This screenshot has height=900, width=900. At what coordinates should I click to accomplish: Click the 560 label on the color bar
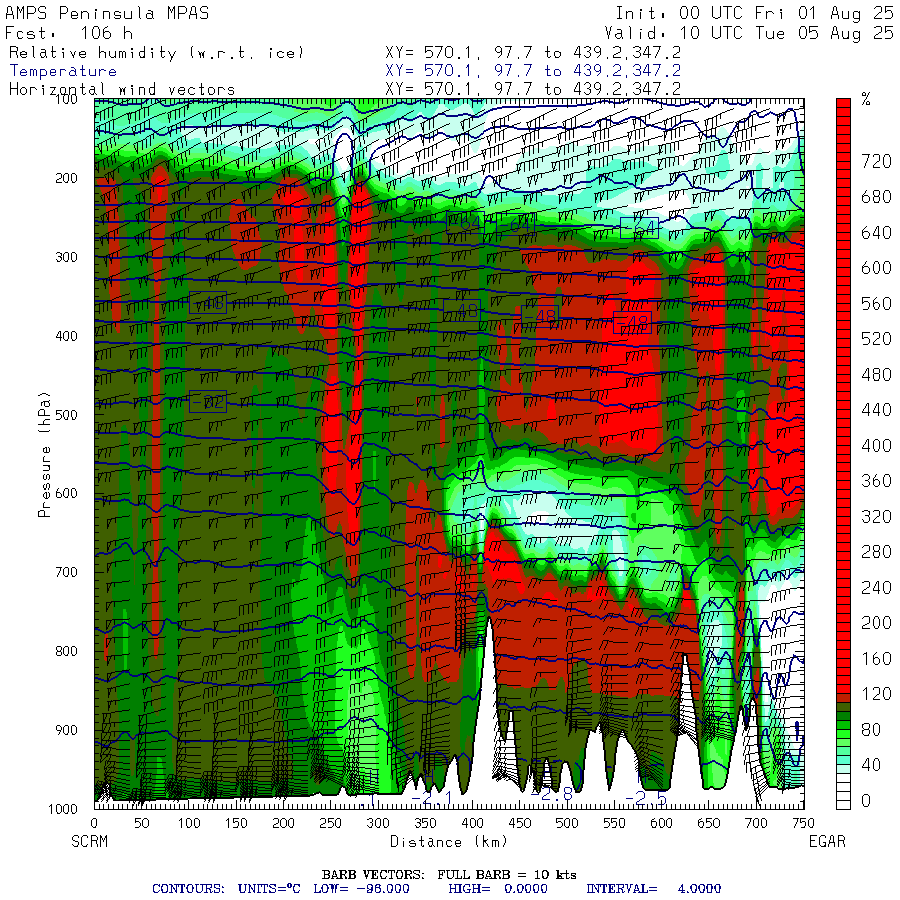click(x=876, y=304)
